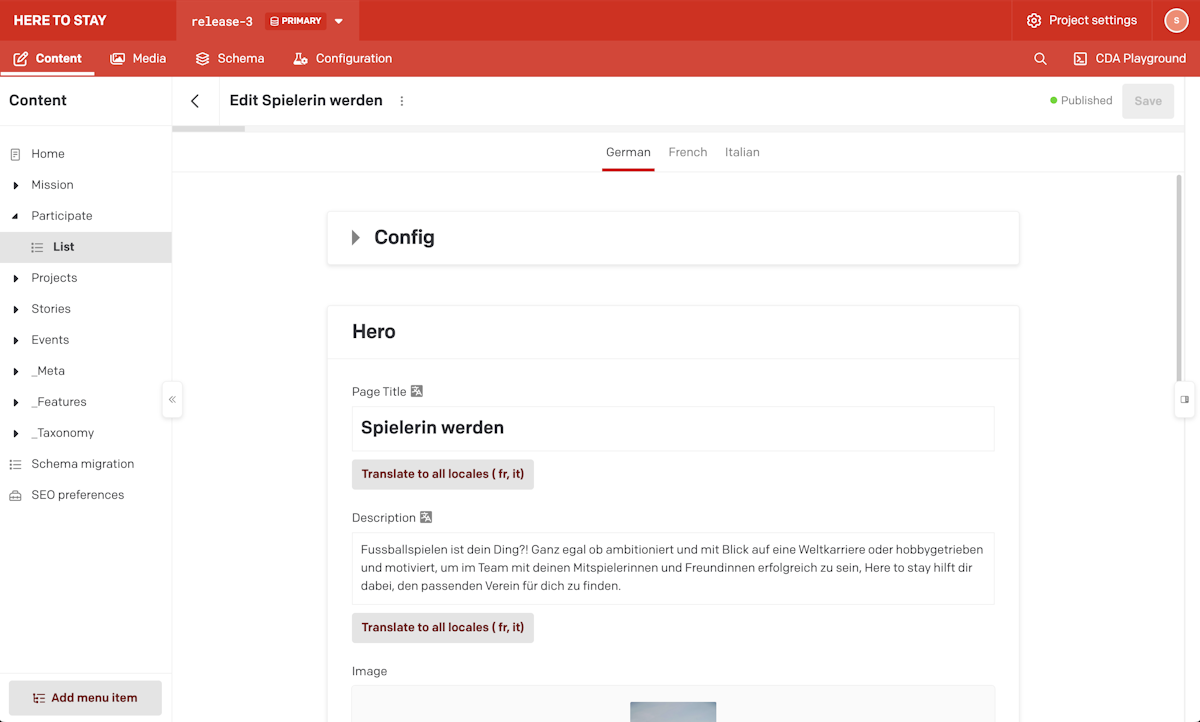Open the Media top navigation tab

click(x=138, y=59)
